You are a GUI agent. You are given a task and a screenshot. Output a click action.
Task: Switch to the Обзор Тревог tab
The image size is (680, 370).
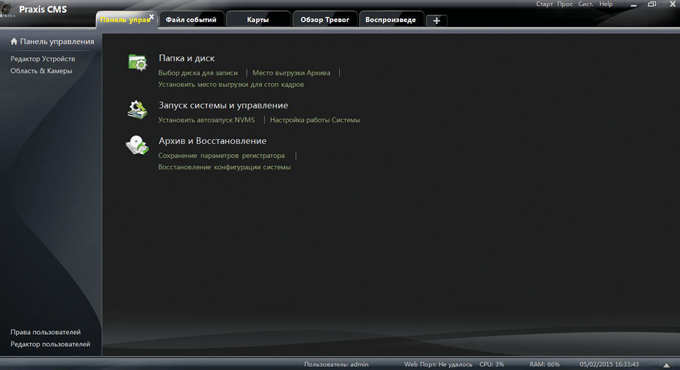(325, 20)
